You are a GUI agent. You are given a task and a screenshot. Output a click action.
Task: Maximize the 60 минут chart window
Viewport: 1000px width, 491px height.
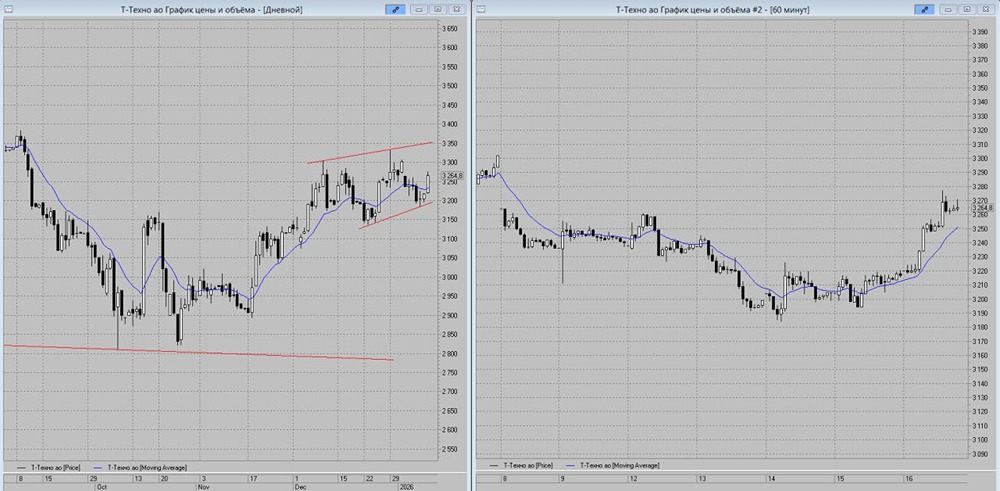(967, 9)
